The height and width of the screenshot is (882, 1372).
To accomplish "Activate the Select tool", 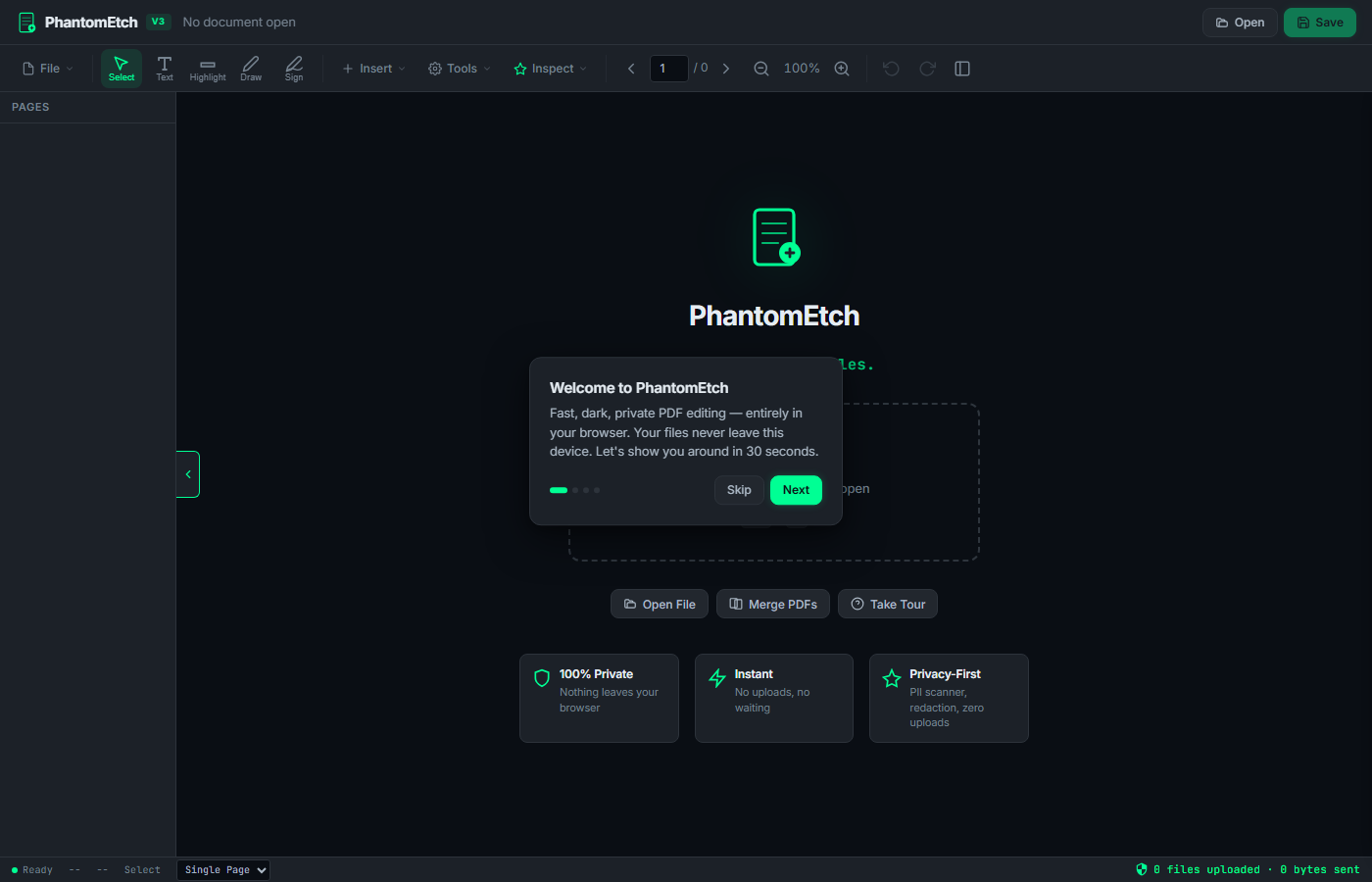I will 121,68.
